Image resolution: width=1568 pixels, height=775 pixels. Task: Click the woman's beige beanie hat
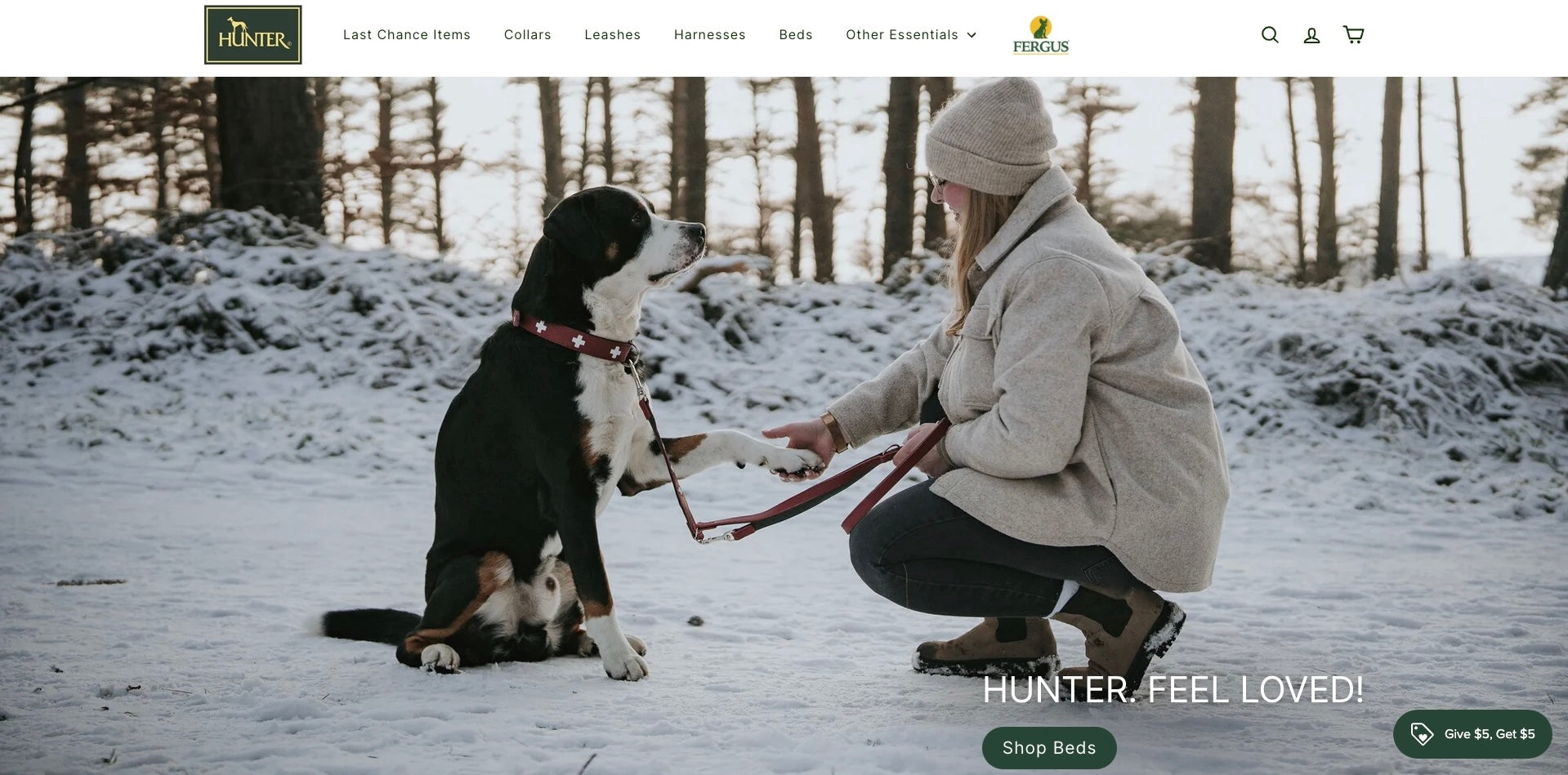pos(990,135)
